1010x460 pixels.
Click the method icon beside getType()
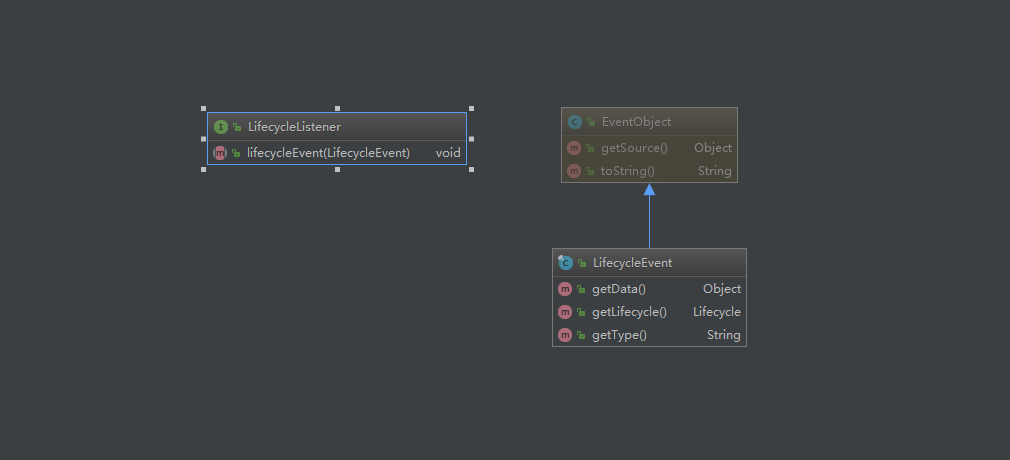[x=565, y=335]
